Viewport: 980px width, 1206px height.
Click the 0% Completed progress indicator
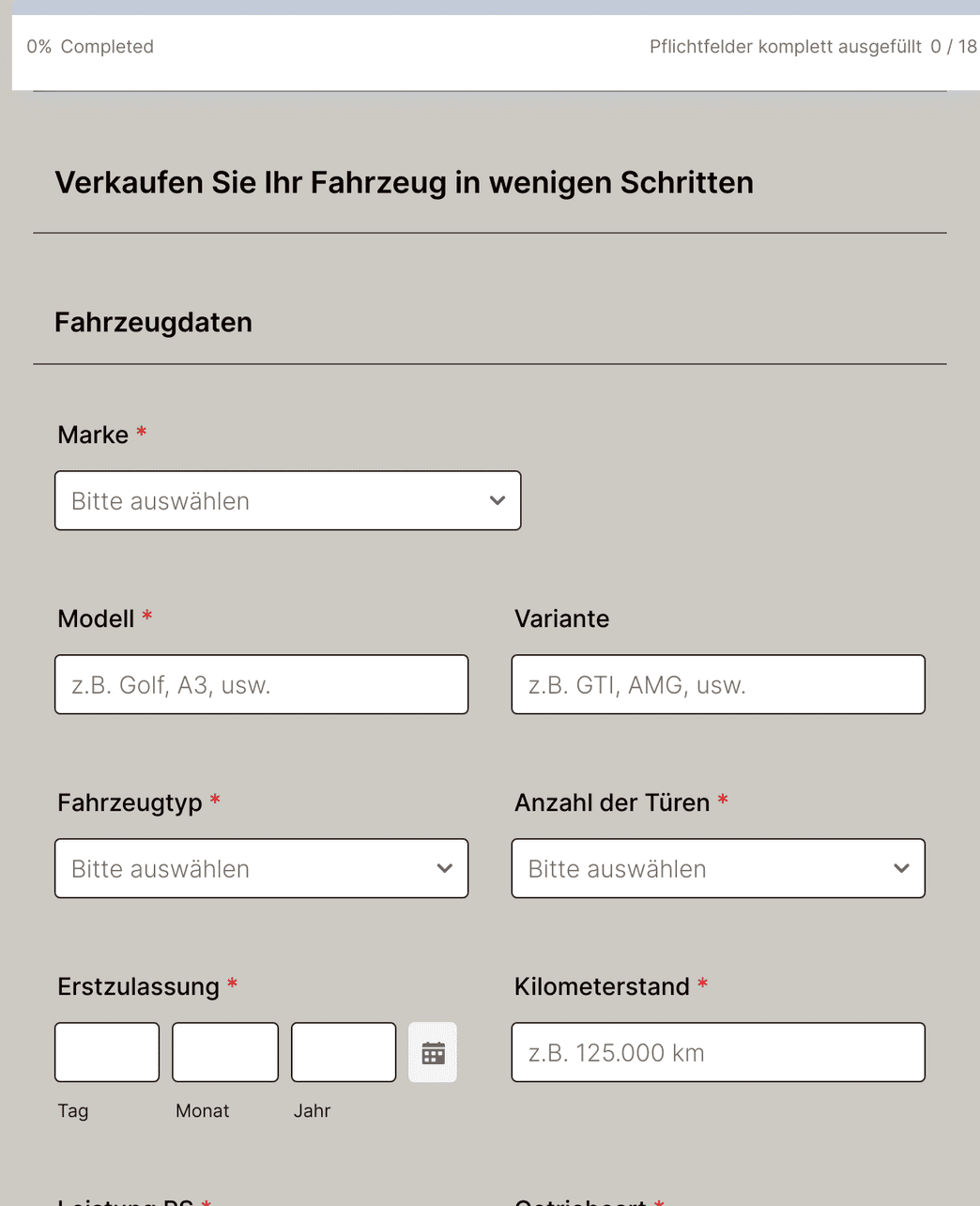(90, 46)
